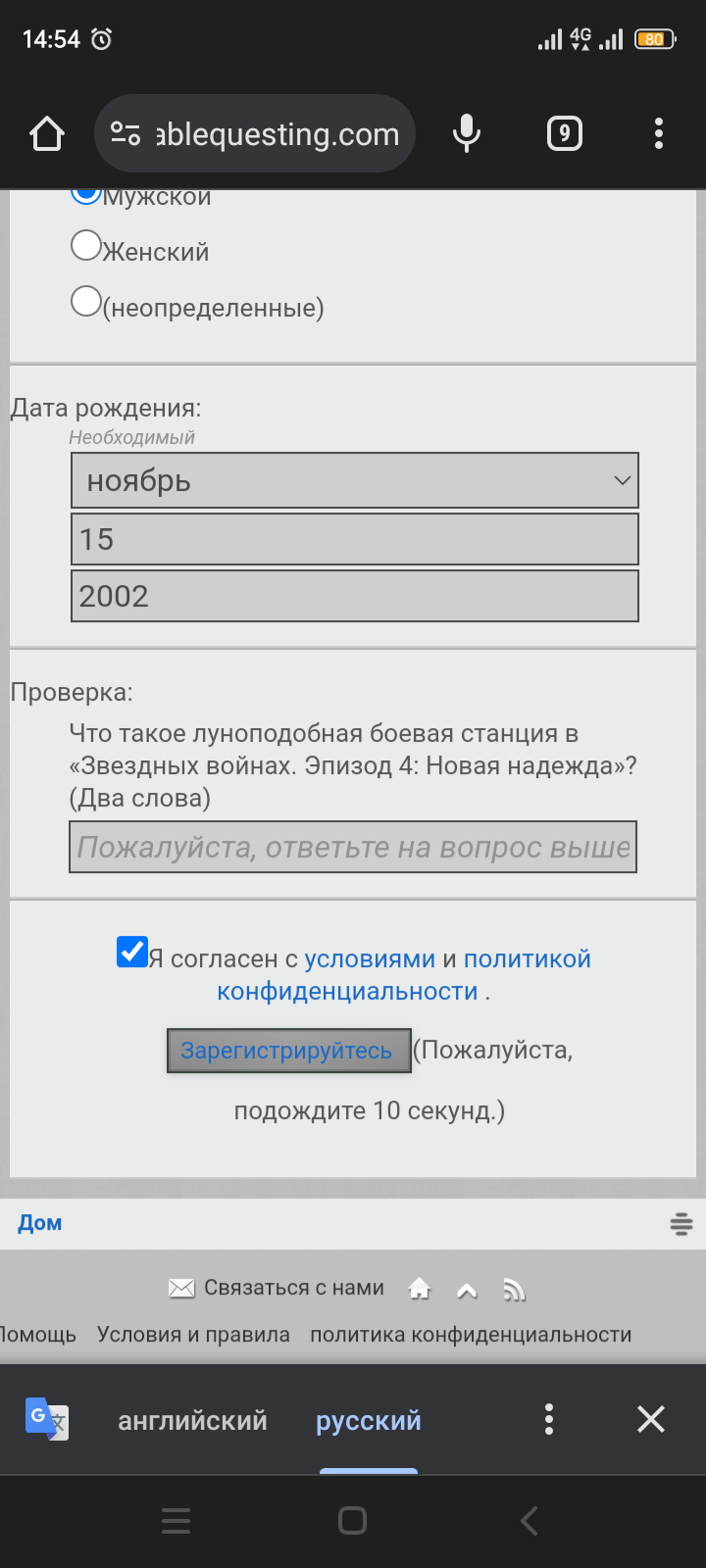706x1568 pixels.
Task: Tap the verification answer input field
Action: point(353,848)
